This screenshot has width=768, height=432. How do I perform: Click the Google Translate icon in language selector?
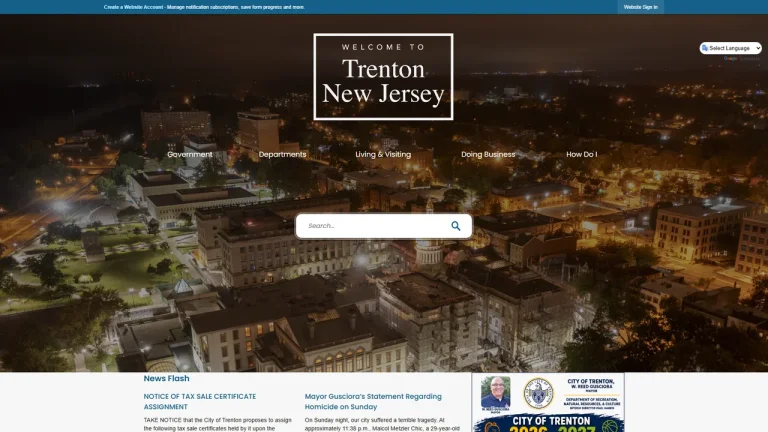[x=705, y=48]
